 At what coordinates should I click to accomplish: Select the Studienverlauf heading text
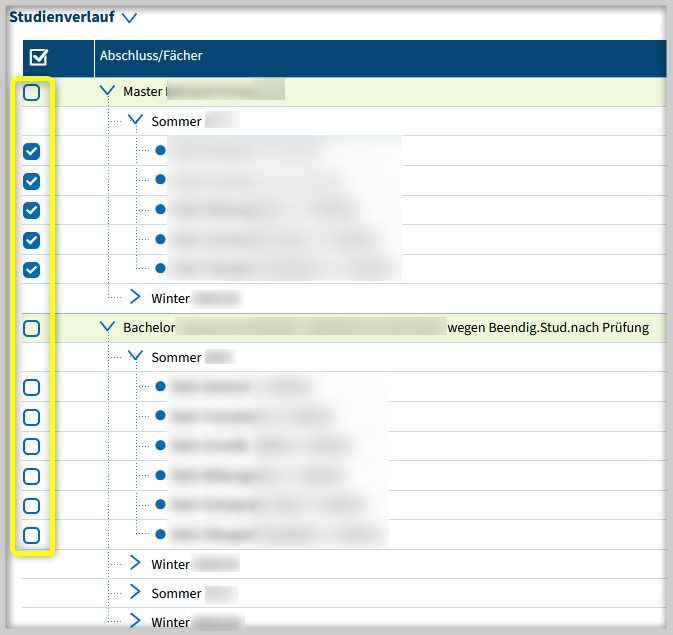coord(62,17)
